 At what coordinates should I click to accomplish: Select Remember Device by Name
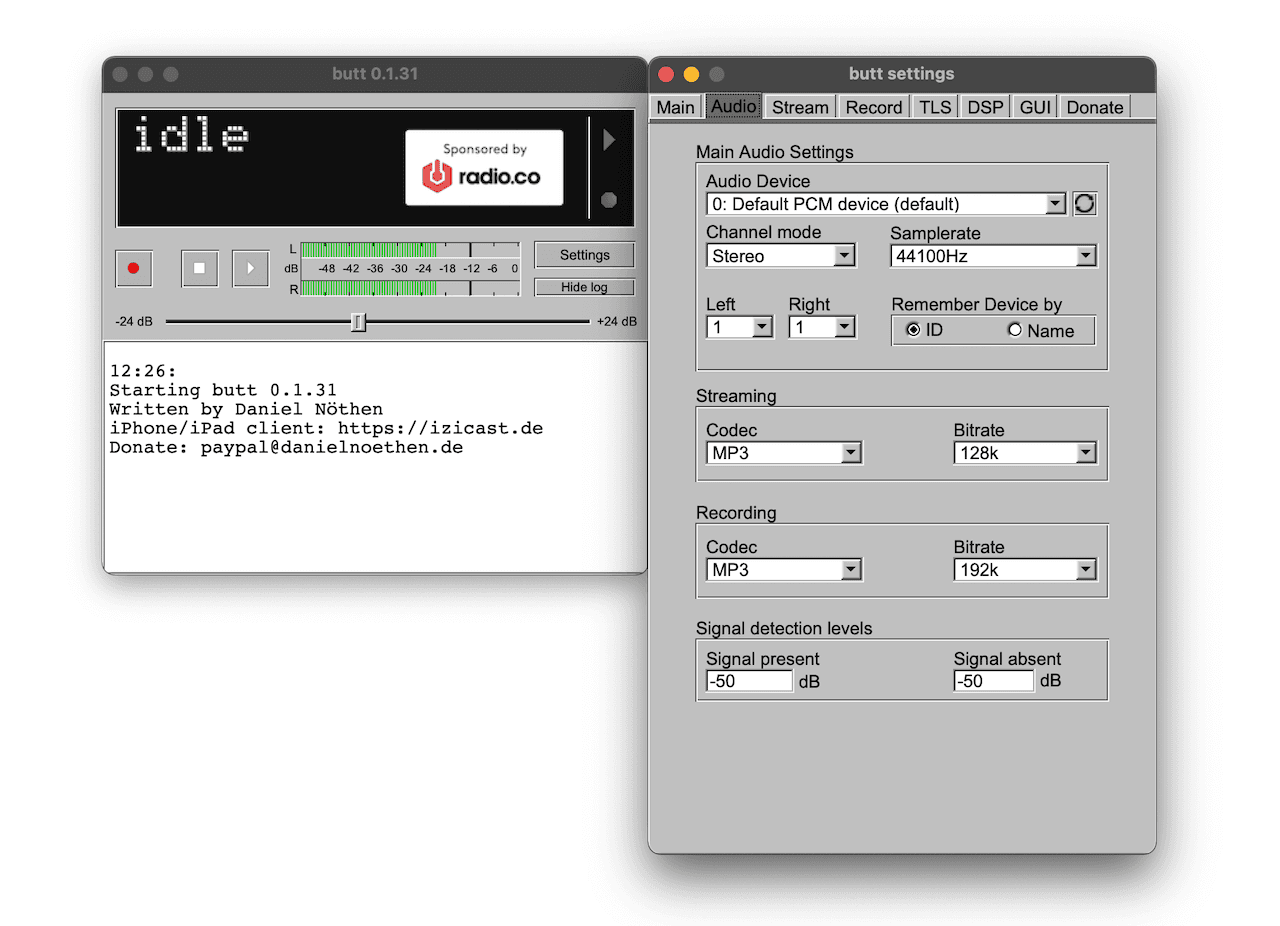tap(1015, 330)
